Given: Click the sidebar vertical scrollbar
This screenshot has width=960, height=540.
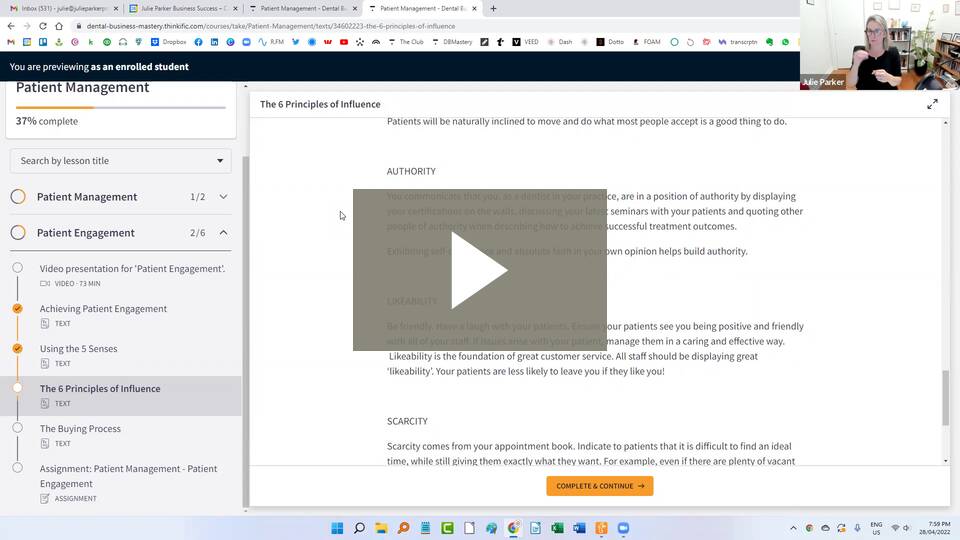Looking at the screenshot, I should (x=246, y=331).
